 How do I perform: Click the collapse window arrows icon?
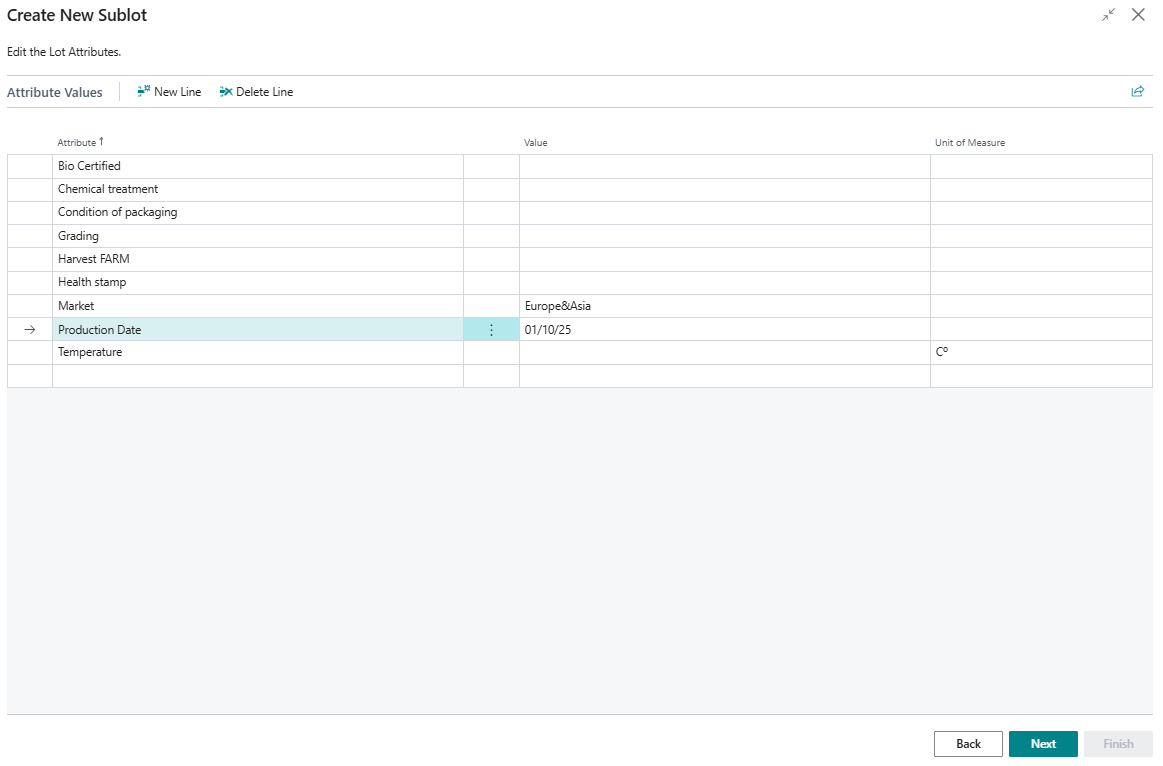coord(1108,15)
